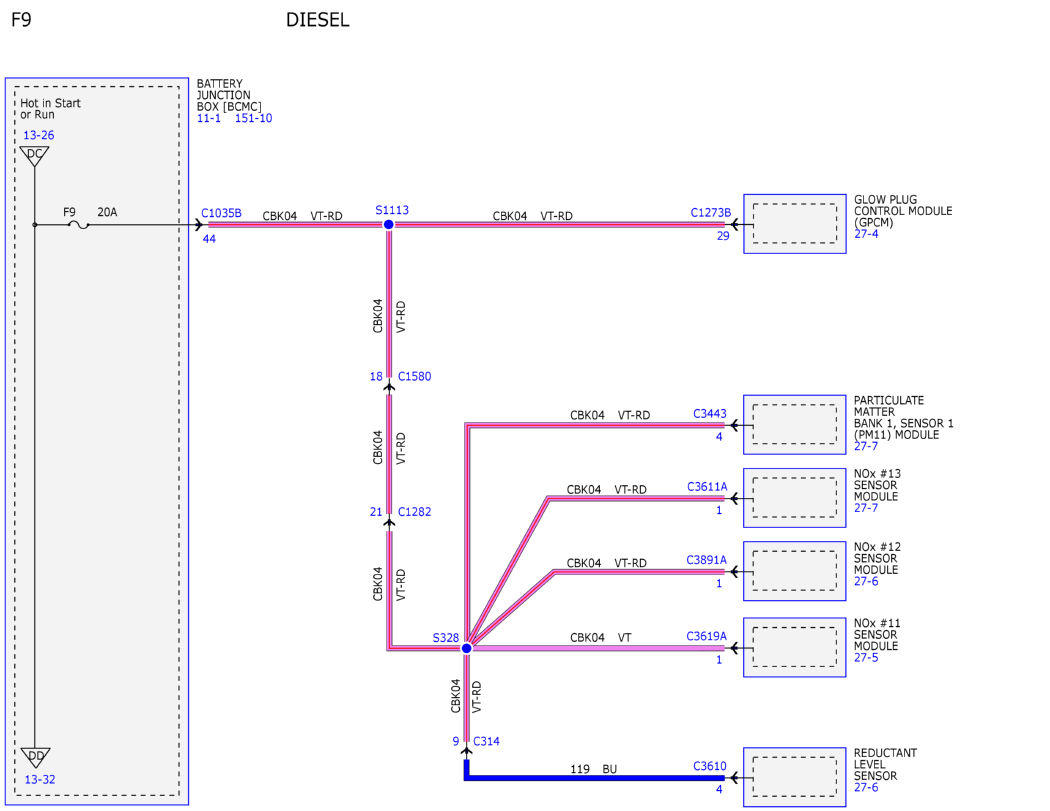Click the DD triangle reference symbol
Viewport: 1050px width, 811px height.
(35, 757)
